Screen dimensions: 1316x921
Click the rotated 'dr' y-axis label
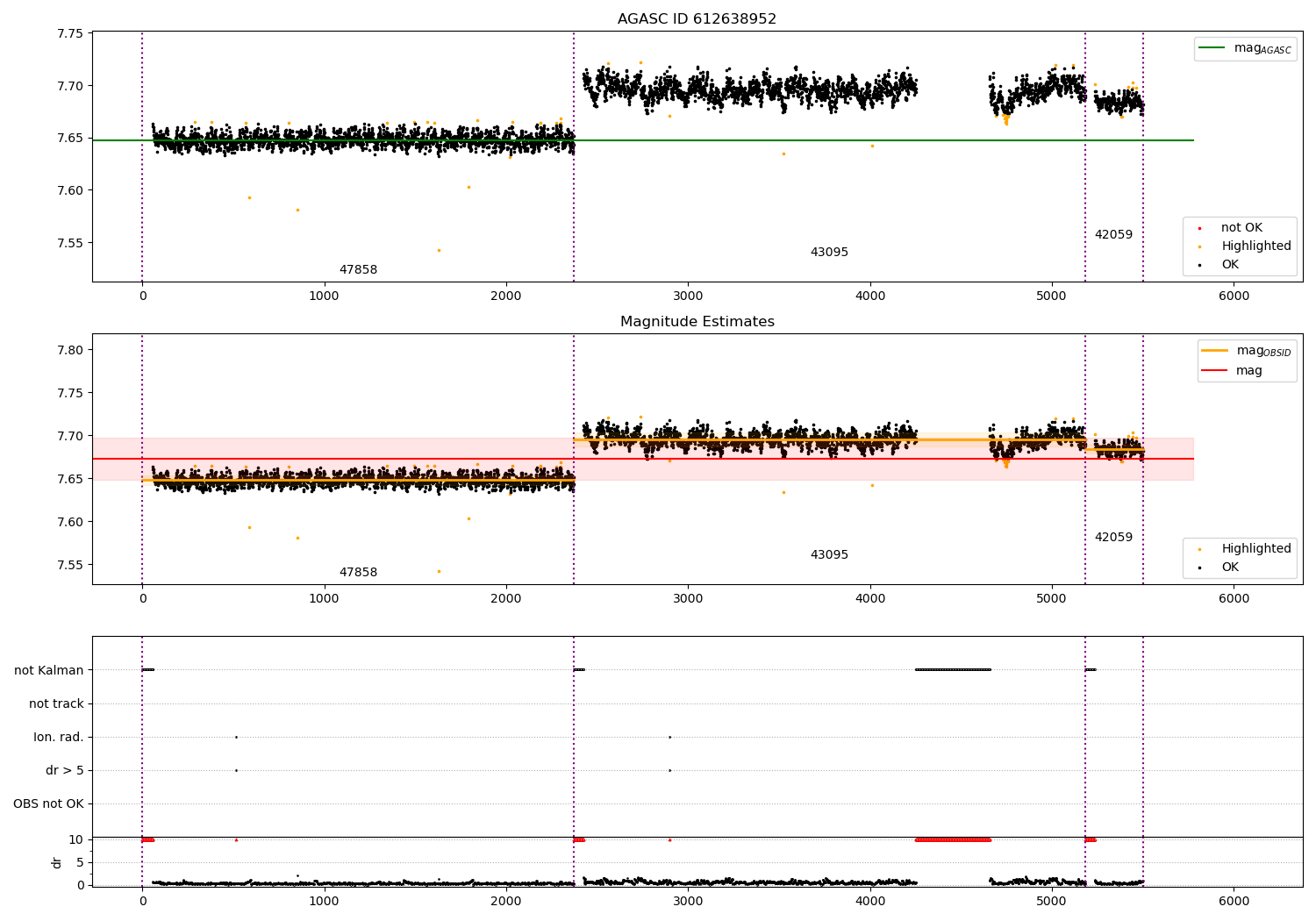click(57, 862)
